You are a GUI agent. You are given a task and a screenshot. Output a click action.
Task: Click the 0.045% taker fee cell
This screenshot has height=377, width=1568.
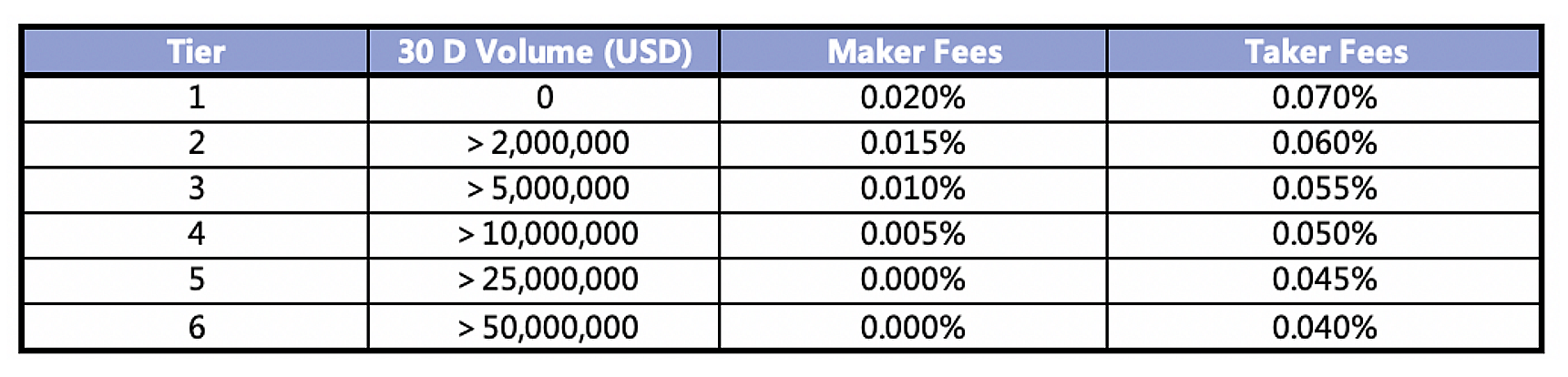1324,279
